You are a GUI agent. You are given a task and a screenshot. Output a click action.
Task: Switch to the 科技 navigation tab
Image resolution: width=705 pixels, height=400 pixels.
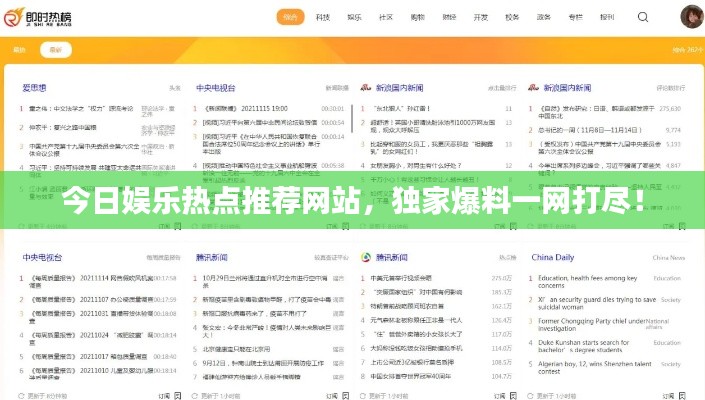[x=322, y=17]
